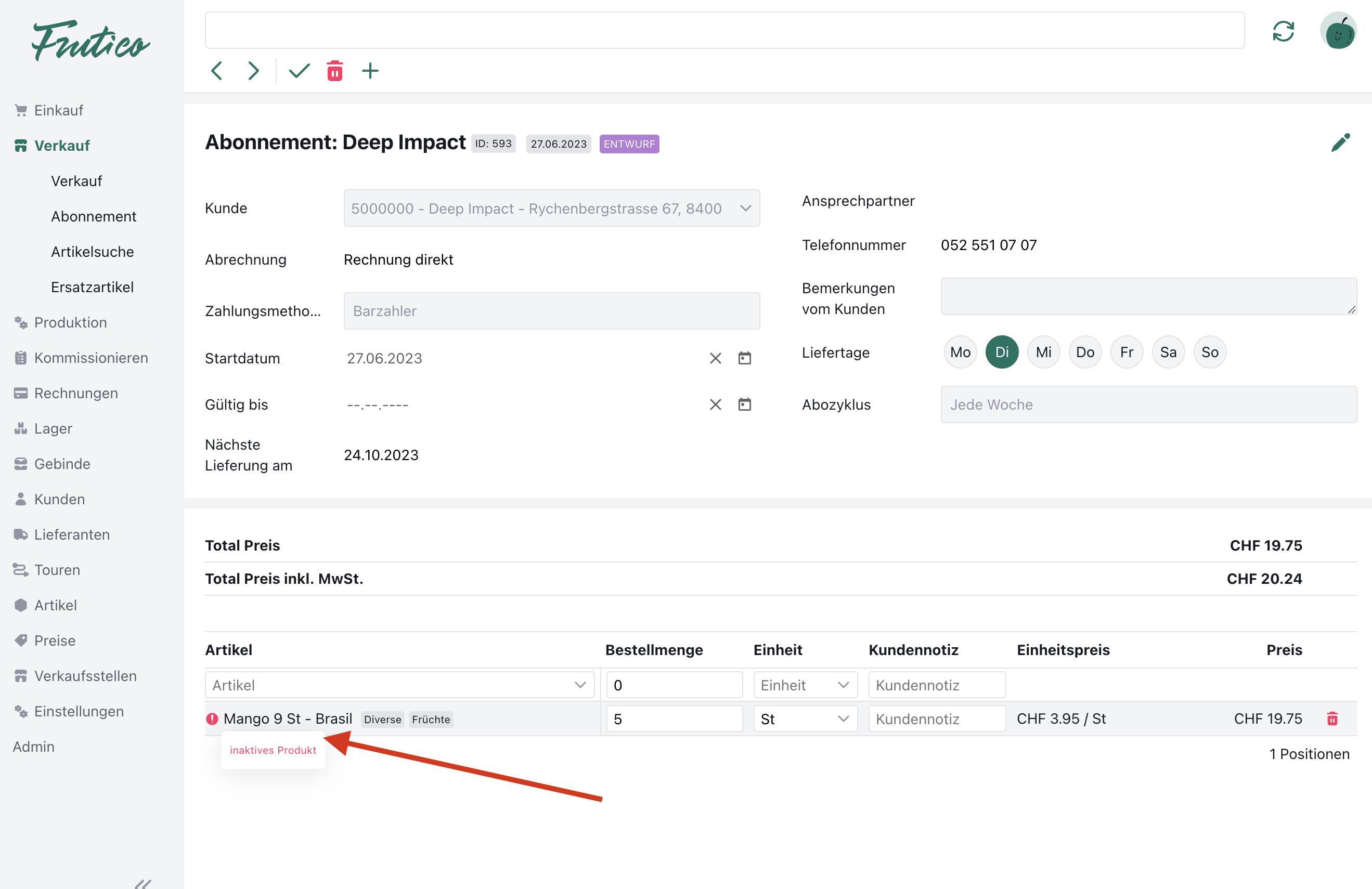Navigate to Rechnungen in sidebar

point(75,393)
